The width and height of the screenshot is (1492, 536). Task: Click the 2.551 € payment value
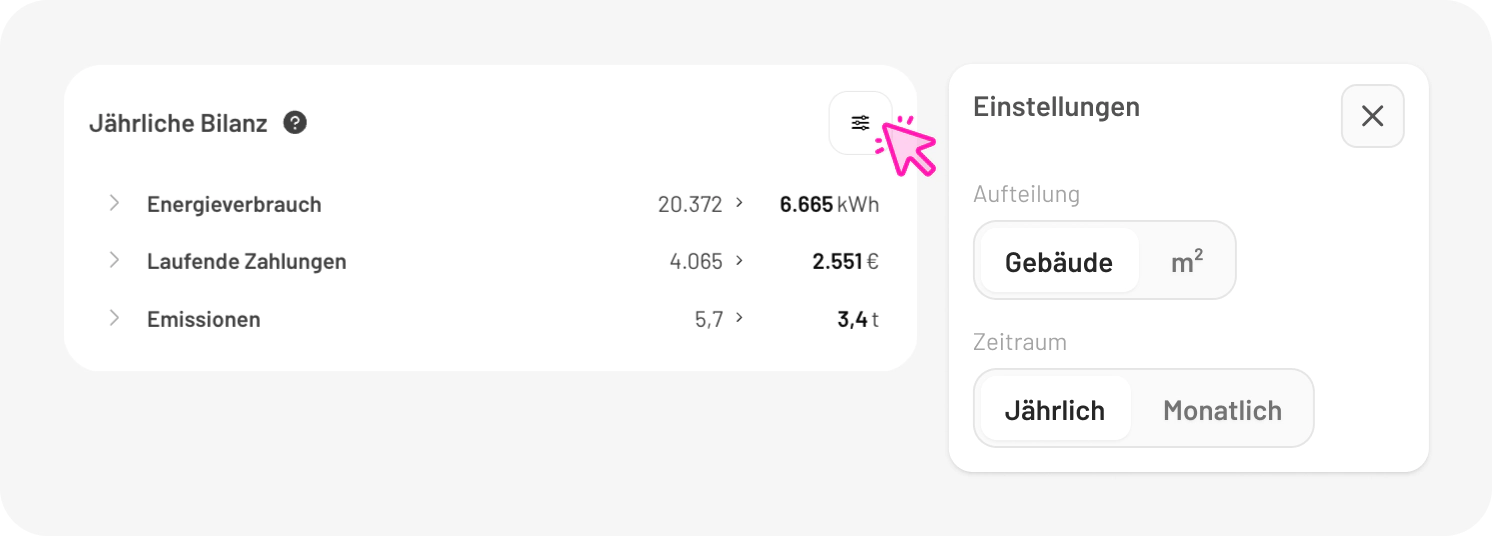pyautogui.click(x=845, y=262)
